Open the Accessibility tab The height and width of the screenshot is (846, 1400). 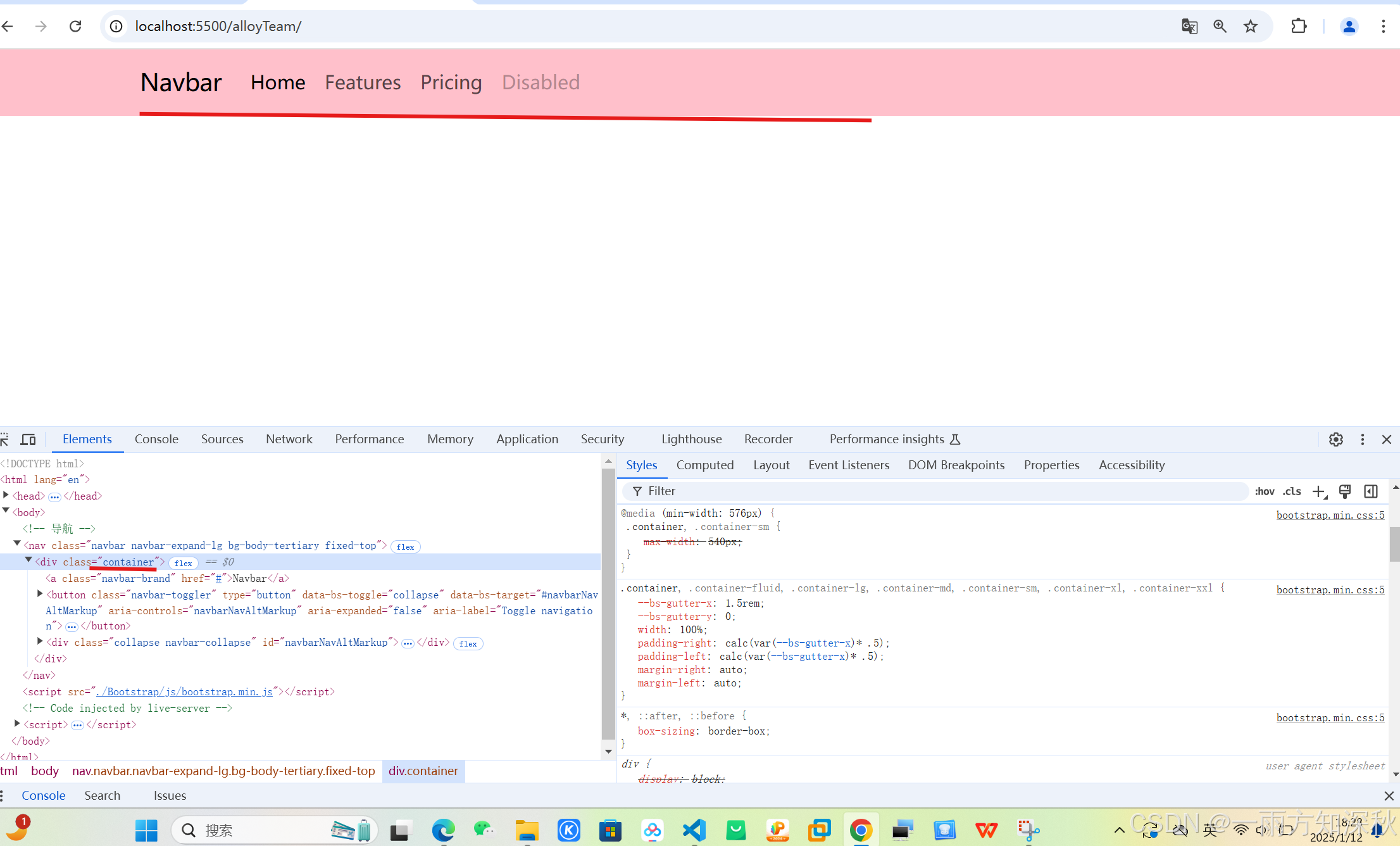pos(1132,465)
